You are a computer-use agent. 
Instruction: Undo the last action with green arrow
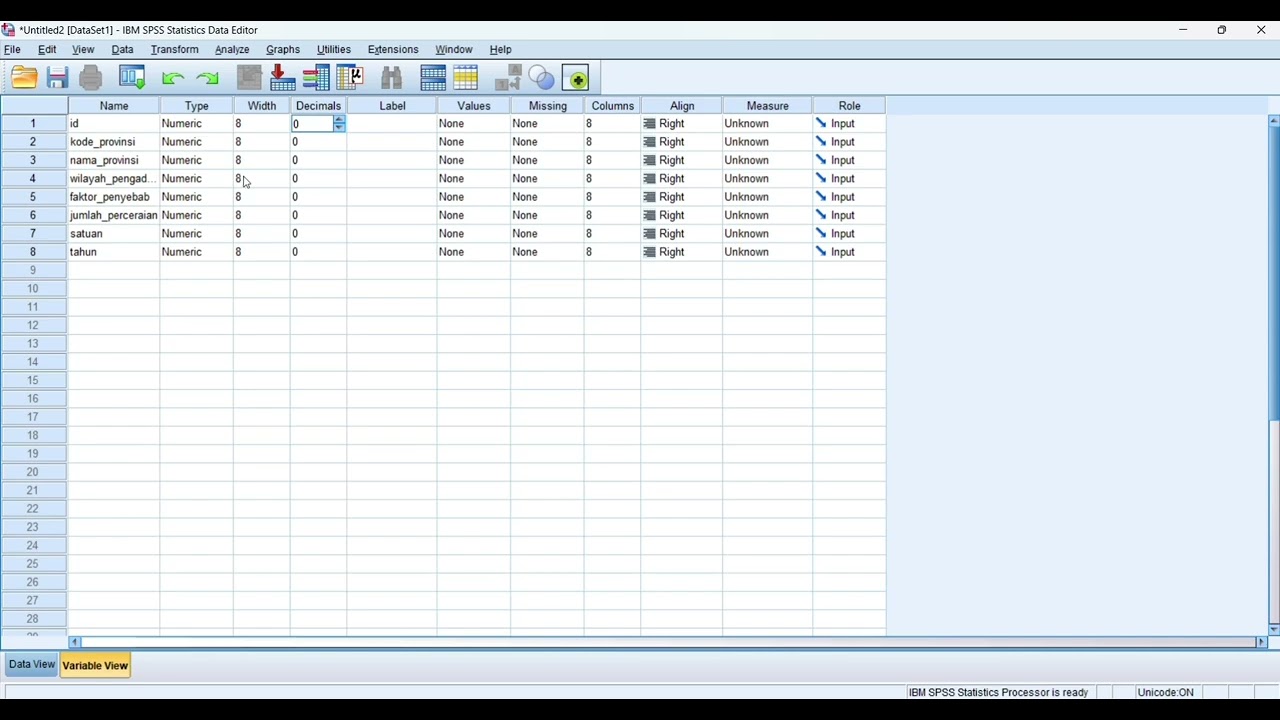tap(172, 78)
